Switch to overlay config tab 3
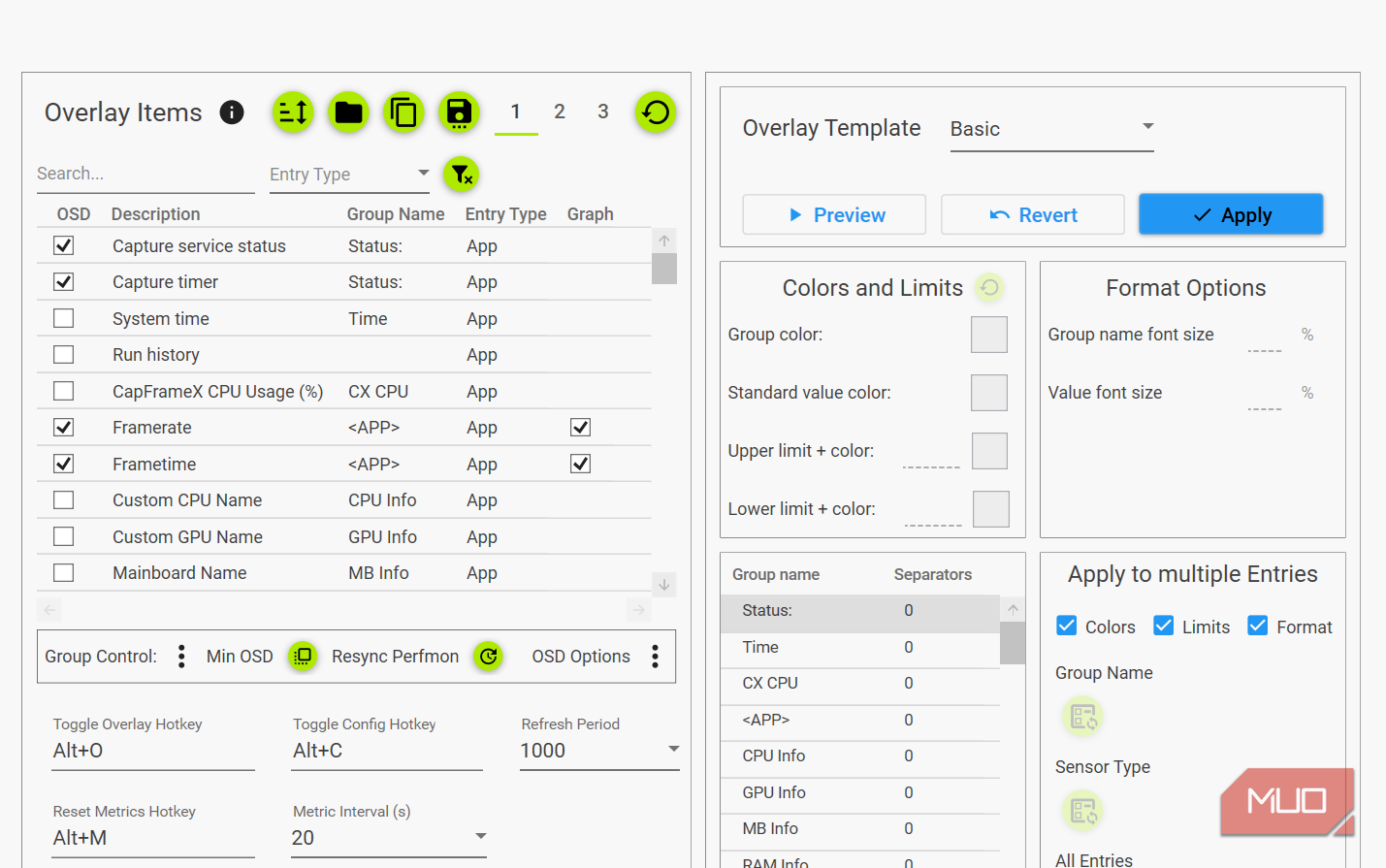 (603, 112)
